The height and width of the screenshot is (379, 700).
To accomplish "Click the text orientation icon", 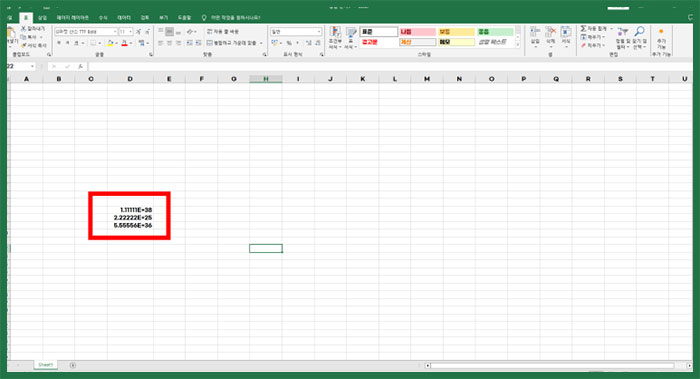I will (190, 32).
